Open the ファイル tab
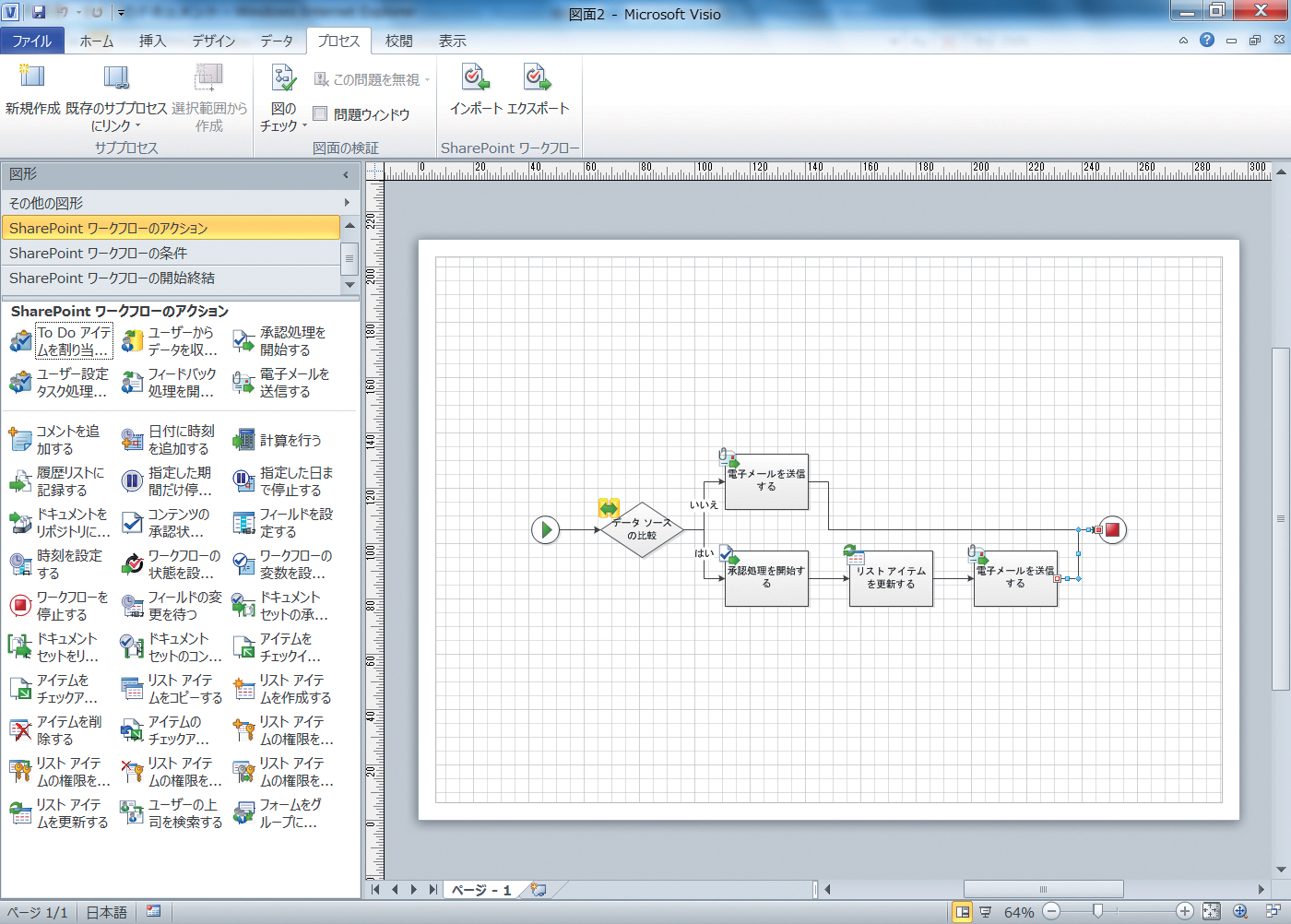The height and width of the screenshot is (924, 1291). 32,41
